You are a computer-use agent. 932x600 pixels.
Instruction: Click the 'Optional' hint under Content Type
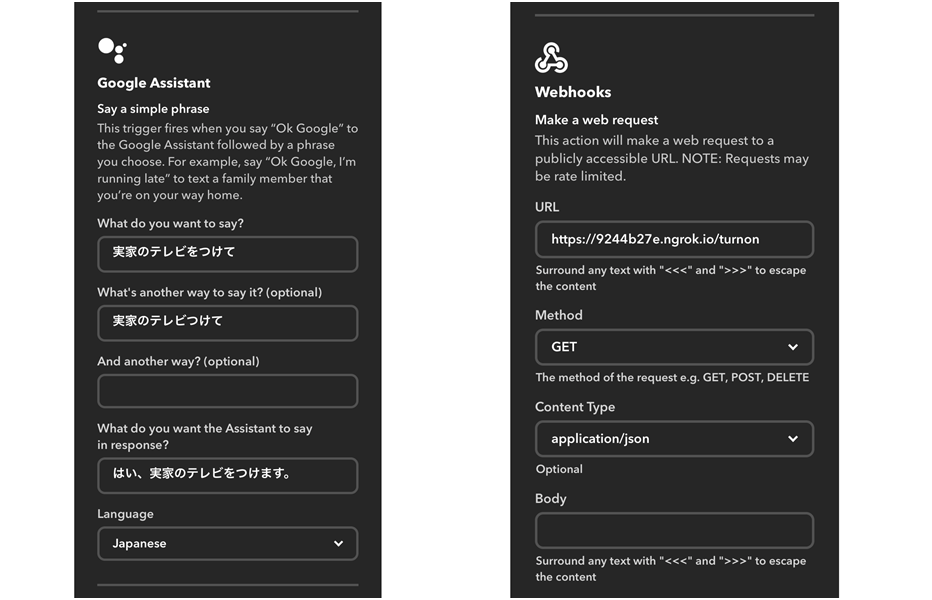coord(559,469)
